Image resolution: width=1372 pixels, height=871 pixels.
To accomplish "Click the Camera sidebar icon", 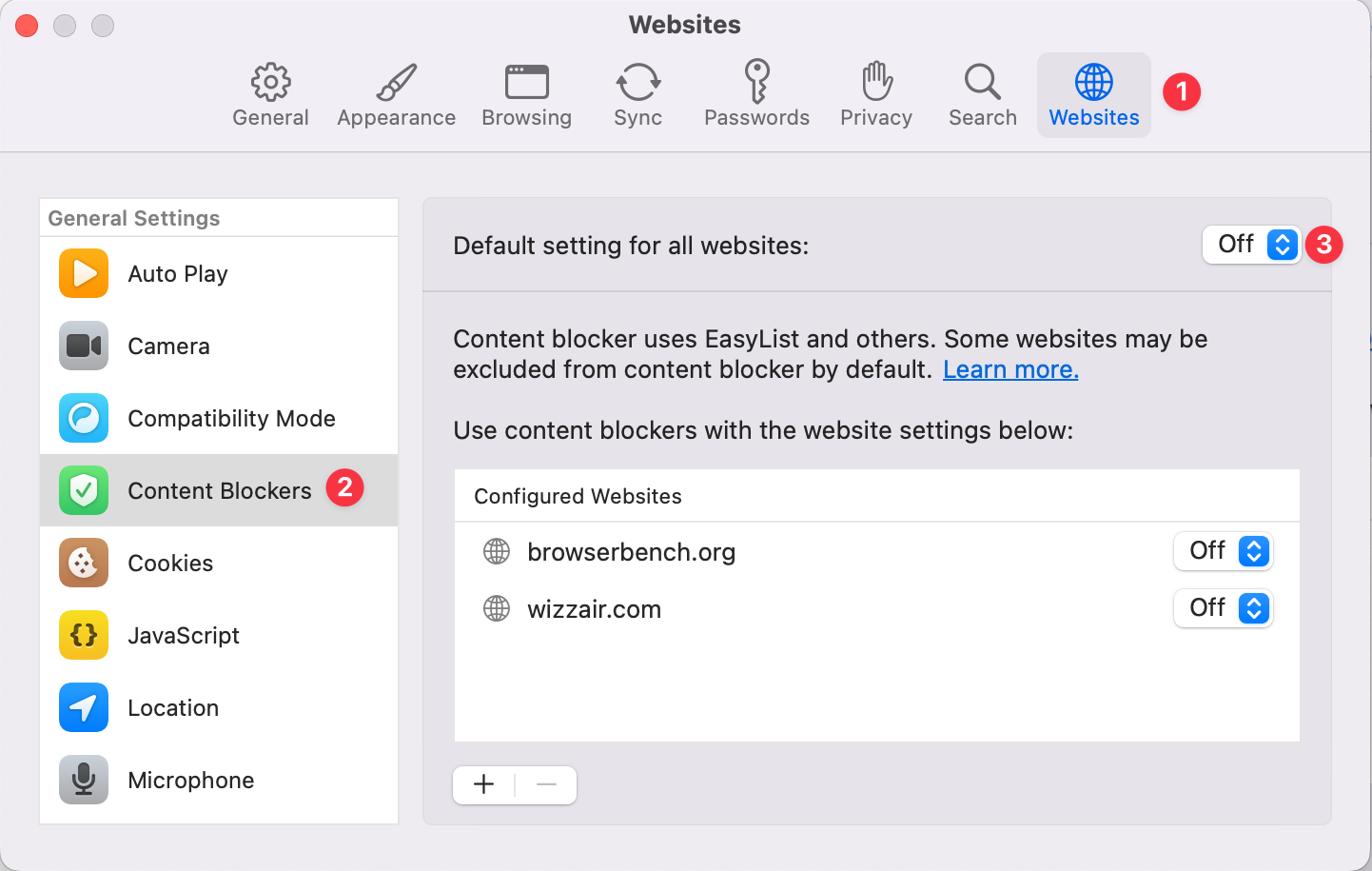I will pos(167,346).
